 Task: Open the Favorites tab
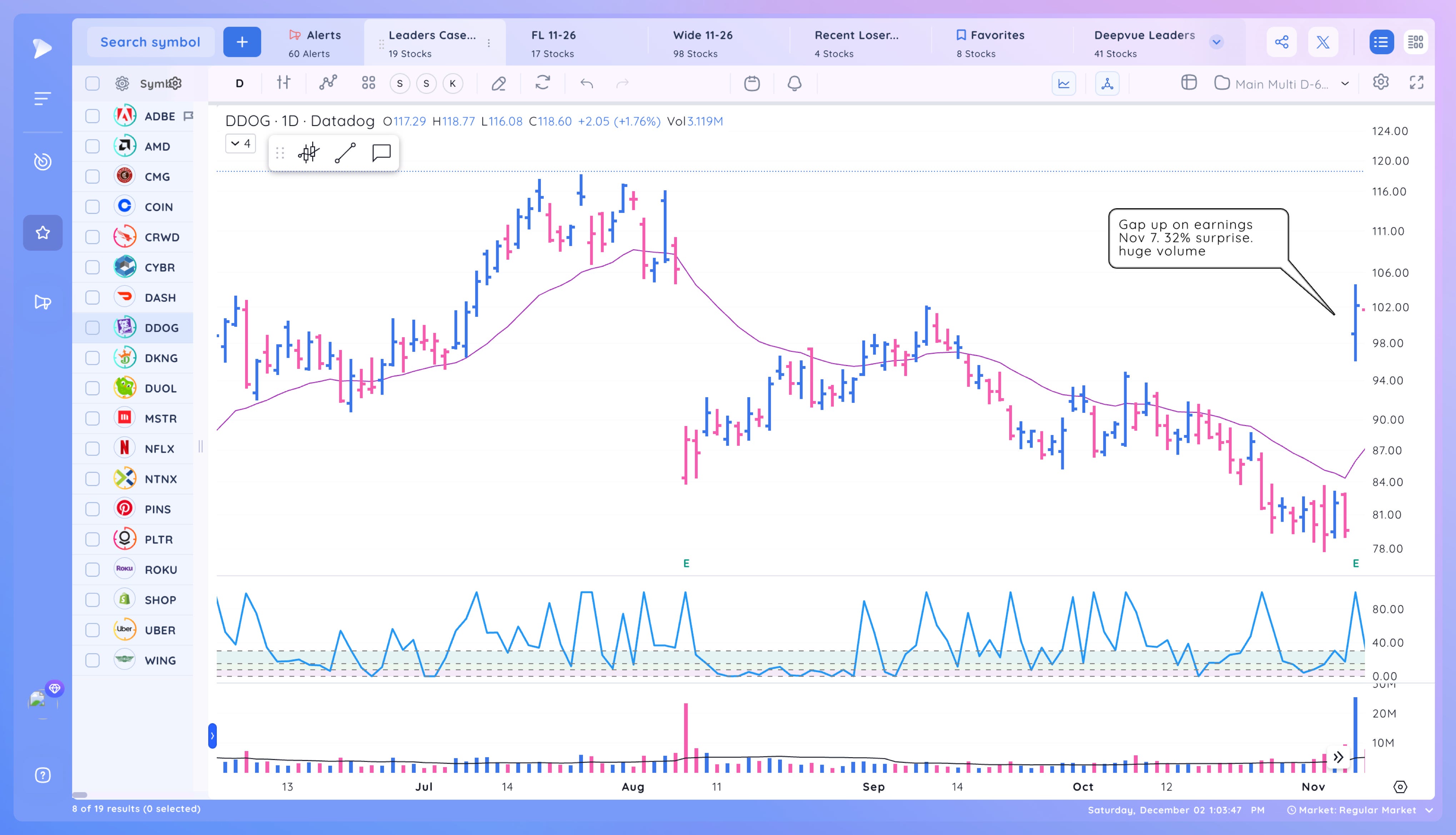click(990, 43)
